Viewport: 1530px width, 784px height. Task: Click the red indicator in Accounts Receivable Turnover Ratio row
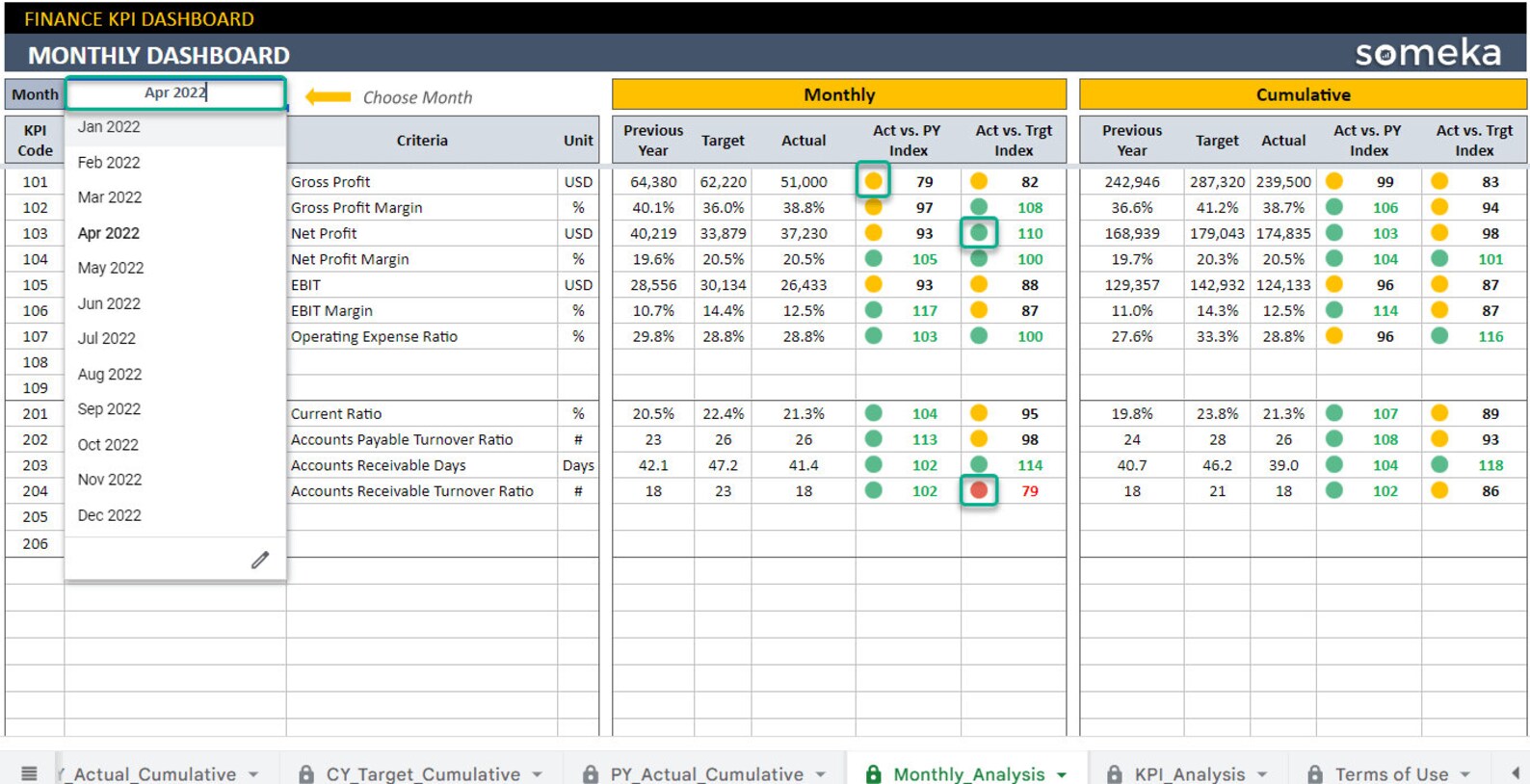pyautogui.click(x=979, y=490)
